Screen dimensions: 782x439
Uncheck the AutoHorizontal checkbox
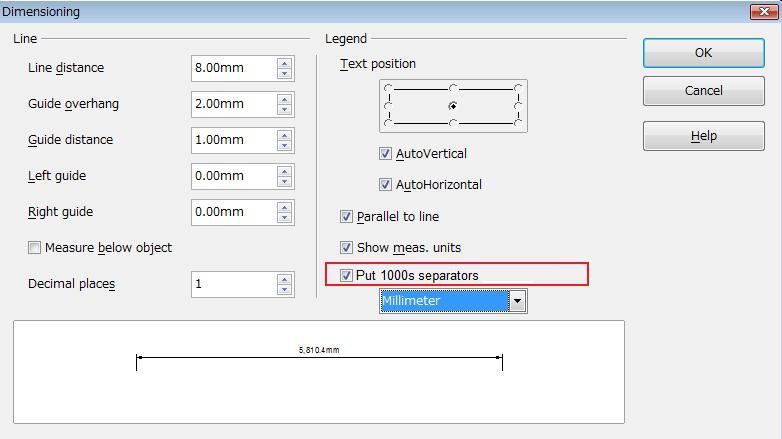tap(386, 185)
